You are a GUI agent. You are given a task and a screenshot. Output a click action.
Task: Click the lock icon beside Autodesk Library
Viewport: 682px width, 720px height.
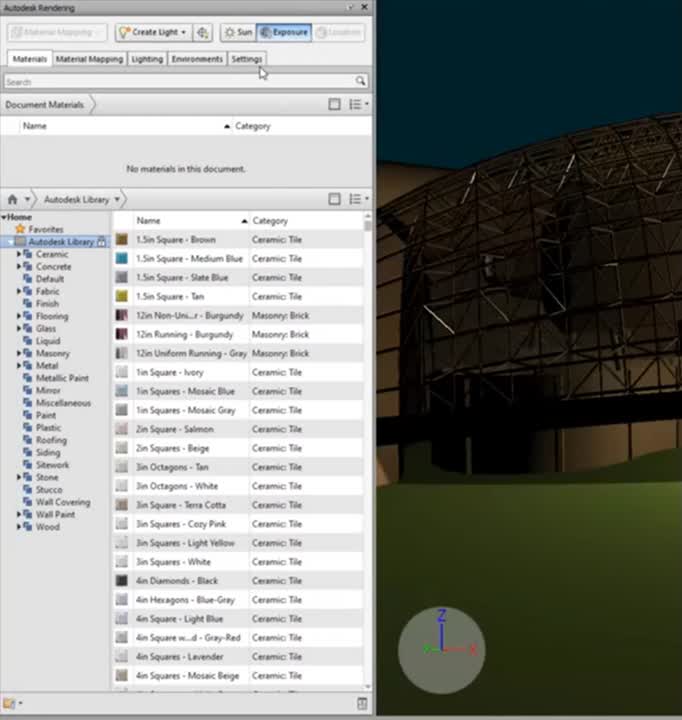click(x=101, y=242)
